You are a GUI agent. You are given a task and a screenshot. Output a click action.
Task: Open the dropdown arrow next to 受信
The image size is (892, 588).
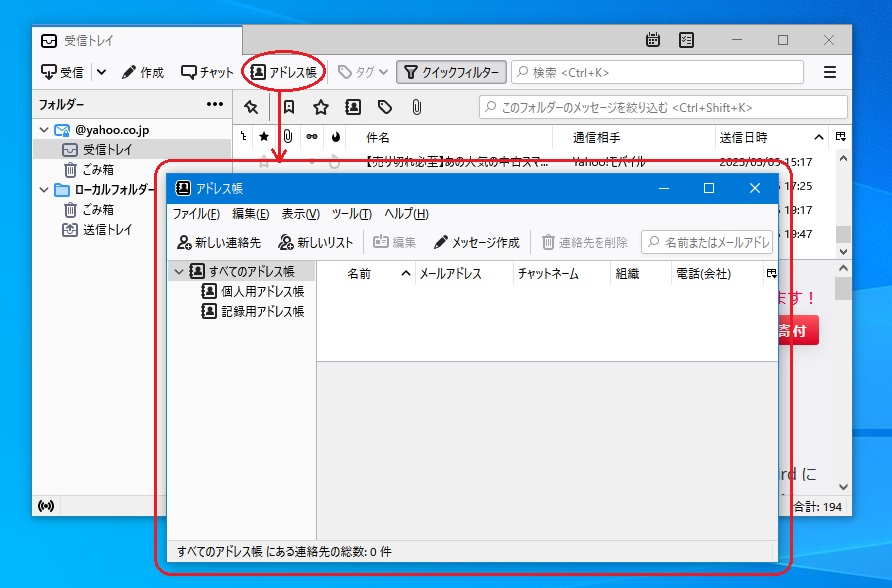tap(101, 72)
